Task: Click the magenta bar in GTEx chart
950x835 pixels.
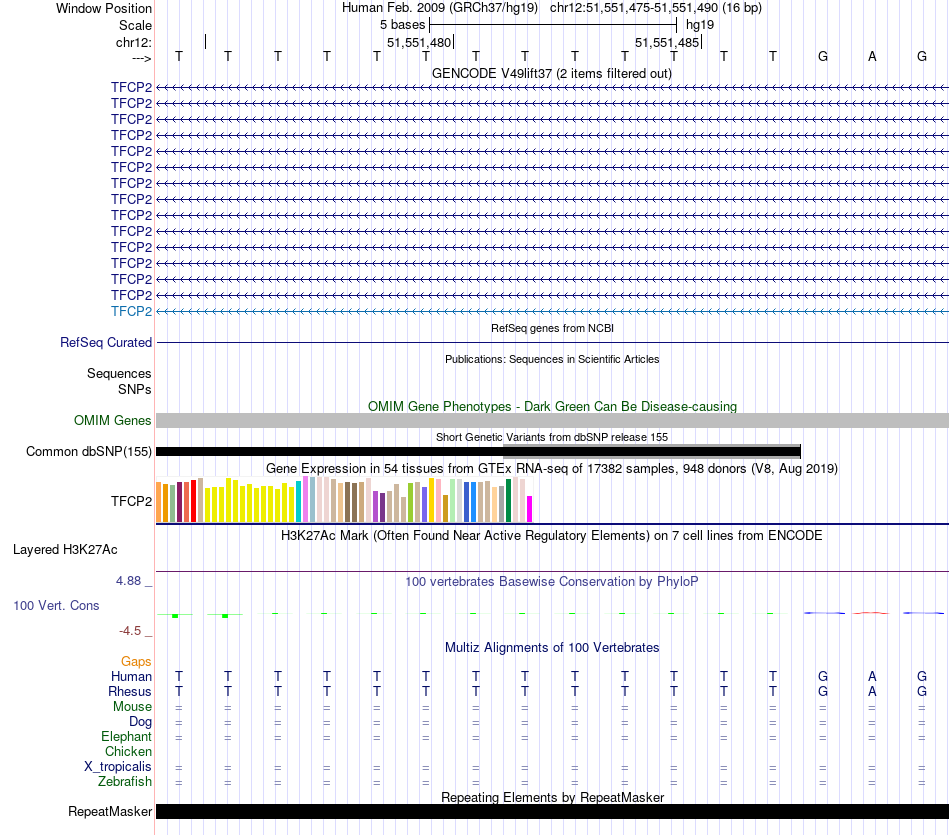Action: tap(530, 509)
